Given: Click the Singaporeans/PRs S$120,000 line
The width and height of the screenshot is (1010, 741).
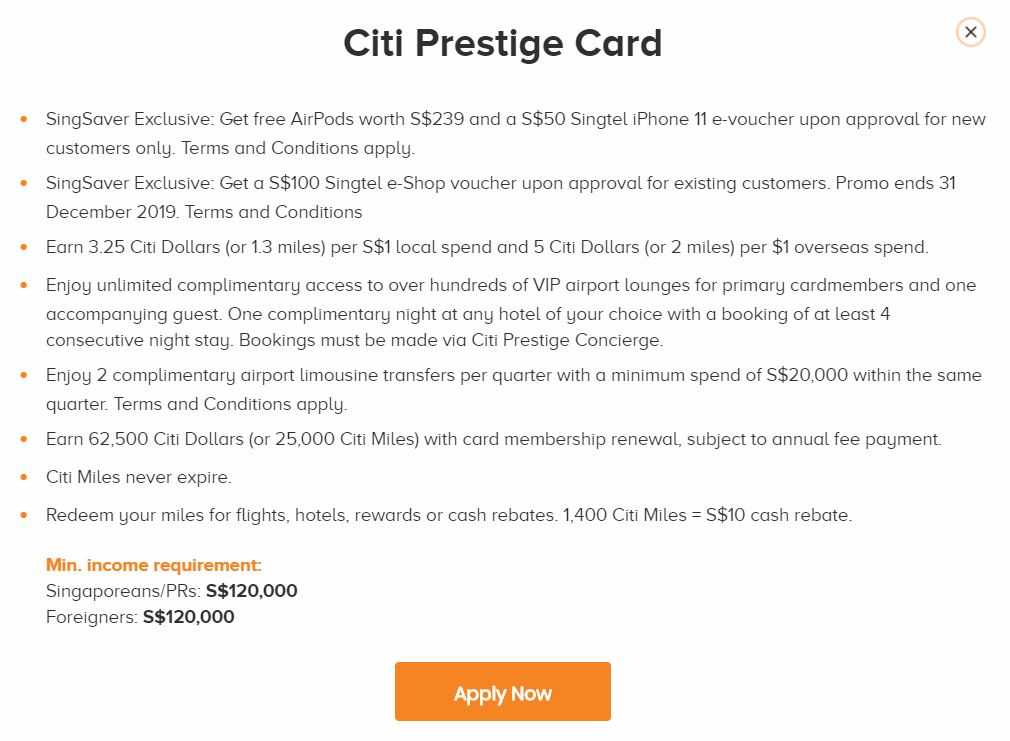Looking at the screenshot, I should [x=172, y=591].
